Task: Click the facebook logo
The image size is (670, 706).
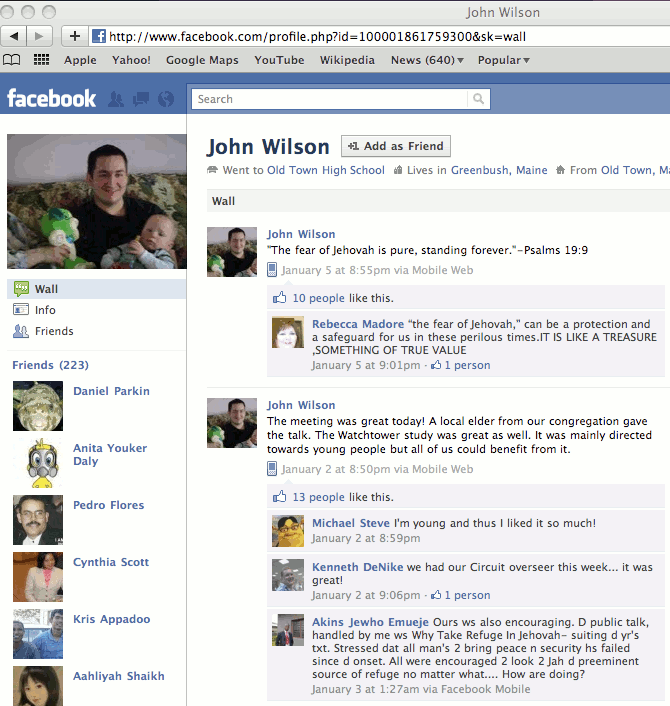Action: tap(51, 99)
